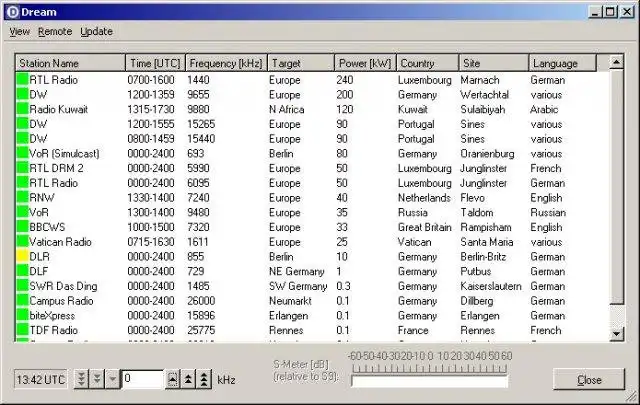This screenshot has width=640, height=405.
Task: Click the yellow status icon beside DLR
Action: (x=22, y=256)
